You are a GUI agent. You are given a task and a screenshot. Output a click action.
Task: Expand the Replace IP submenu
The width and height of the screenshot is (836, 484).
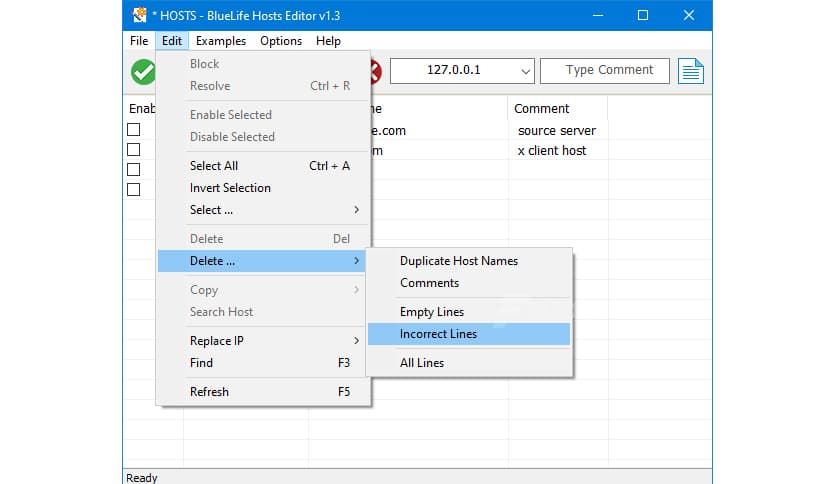[x=264, y=341]
